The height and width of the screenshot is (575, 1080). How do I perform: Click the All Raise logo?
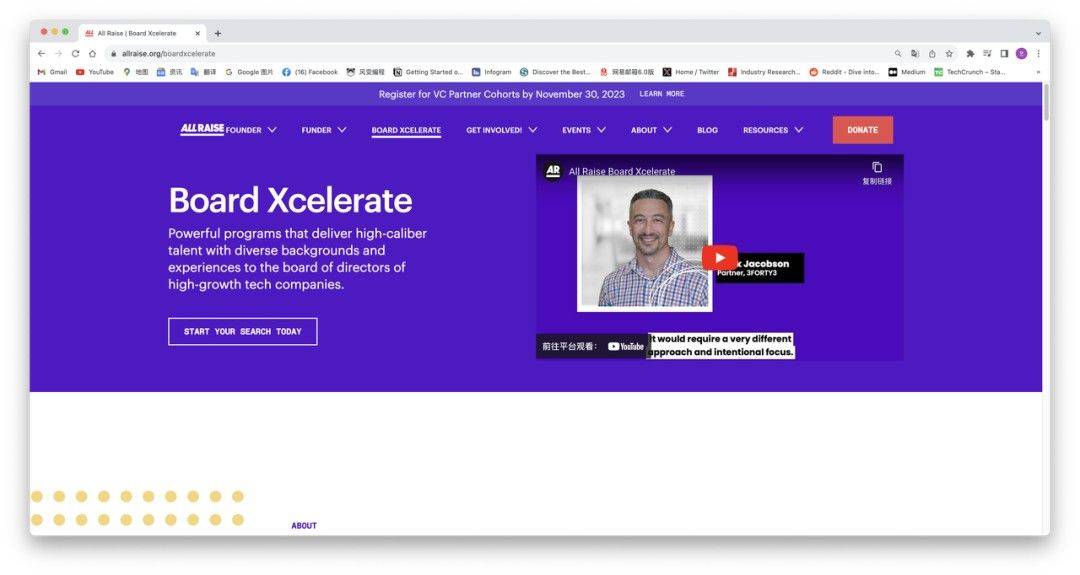point(202,129)
